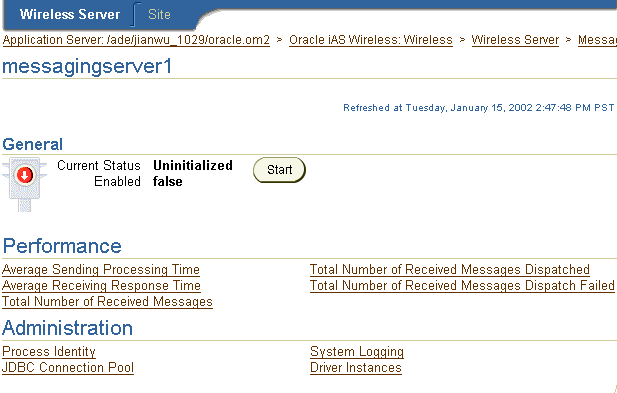This screenshot has width=617, height=393.
Task: Click the cut-off Messa… breadcrumb link
Action: [597, 40]
